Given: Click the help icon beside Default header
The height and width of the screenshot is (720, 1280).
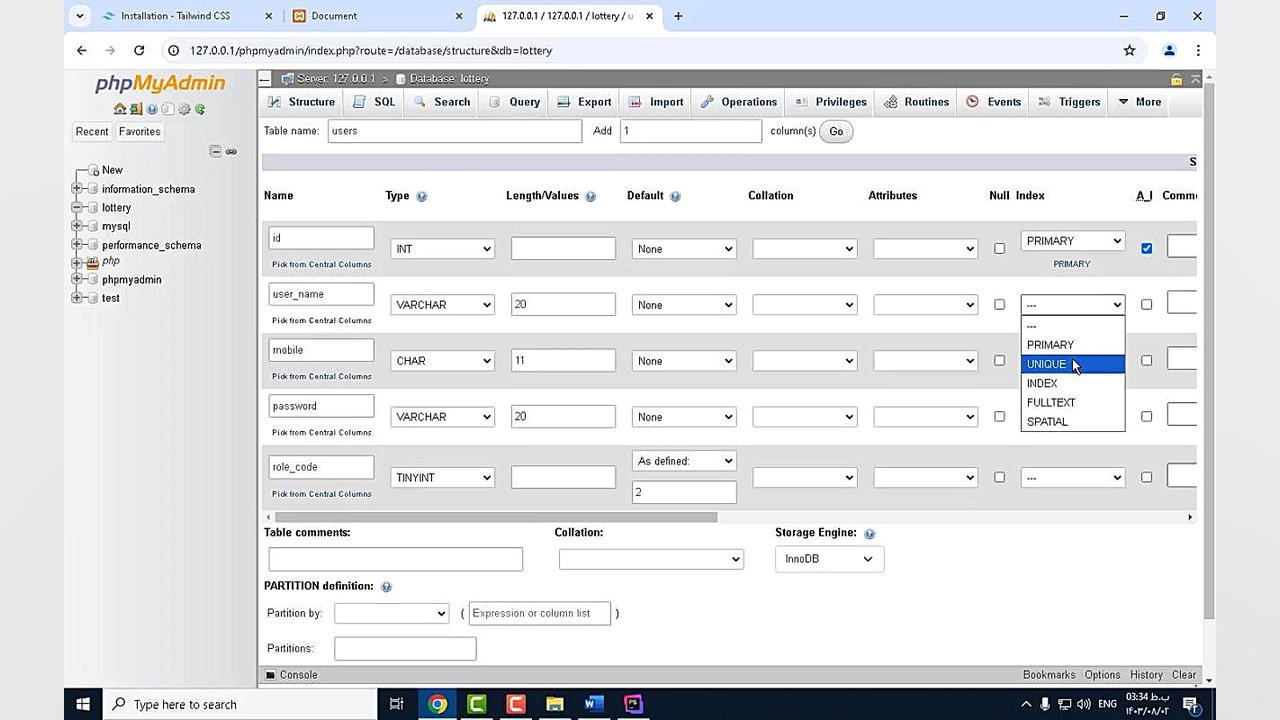Looking at the screenshot, I should tap(675, 196).
